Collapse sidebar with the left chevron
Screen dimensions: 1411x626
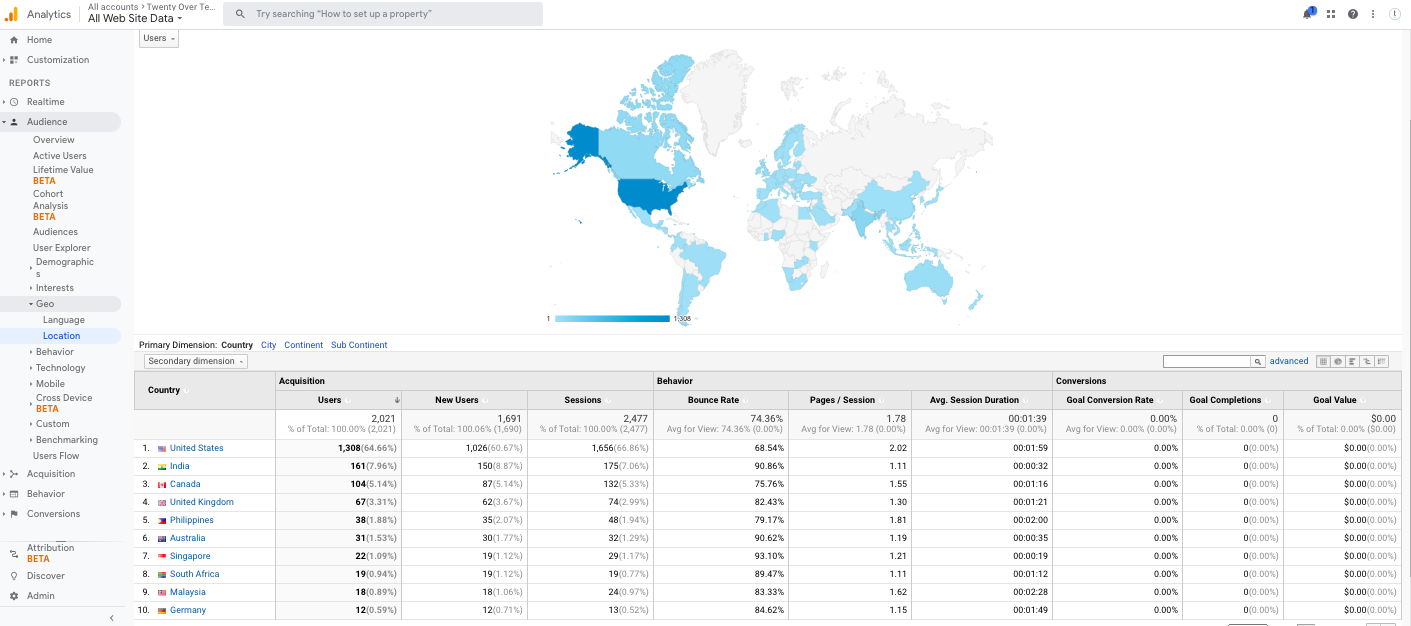[111, 618]
